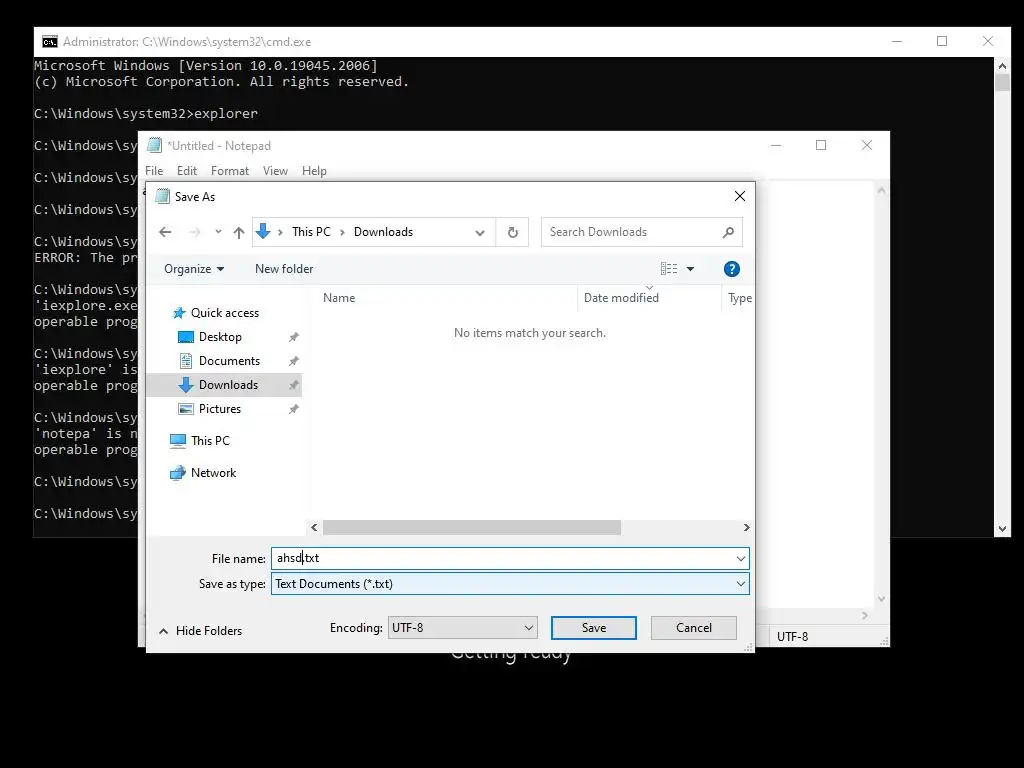Click the cmd.exe title bar icon
The width and height of the screenshot is (1024, 768).
click(x=50, y=42)
